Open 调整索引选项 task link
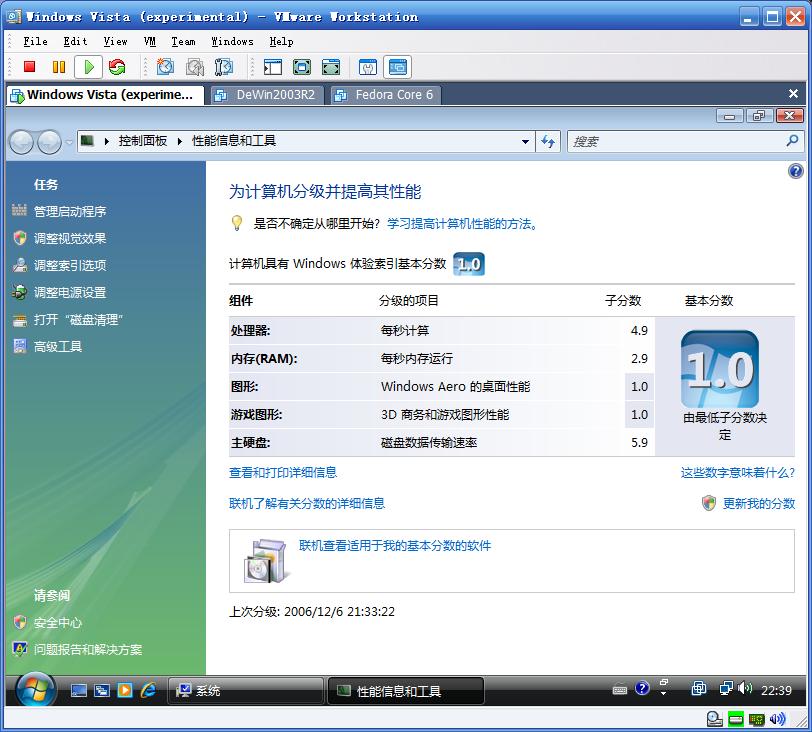The height and width of the screenshot is (732, 812). [x=70, y=265]
